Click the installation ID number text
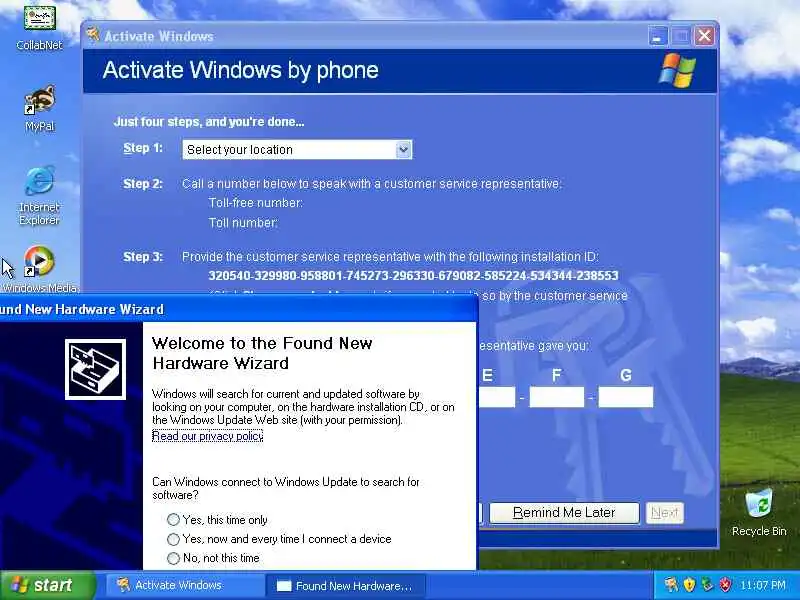The width and height of the screenshot is (800, 600). [x=413, y=276]
